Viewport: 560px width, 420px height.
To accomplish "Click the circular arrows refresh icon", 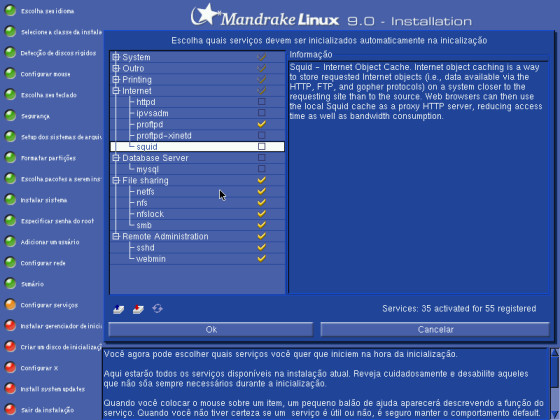I will 158,309.
